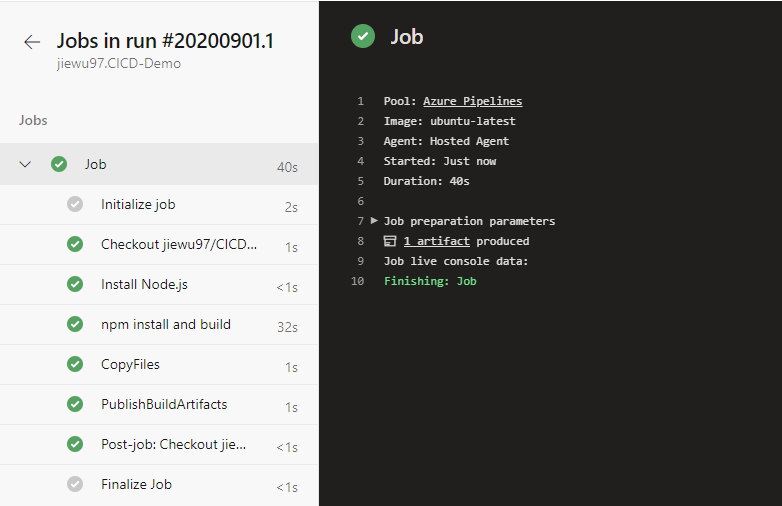The width and height of the screenshot is (782, 506).
Task: Click the artifact box icon on line 8
Action: (x=390, y=241)
